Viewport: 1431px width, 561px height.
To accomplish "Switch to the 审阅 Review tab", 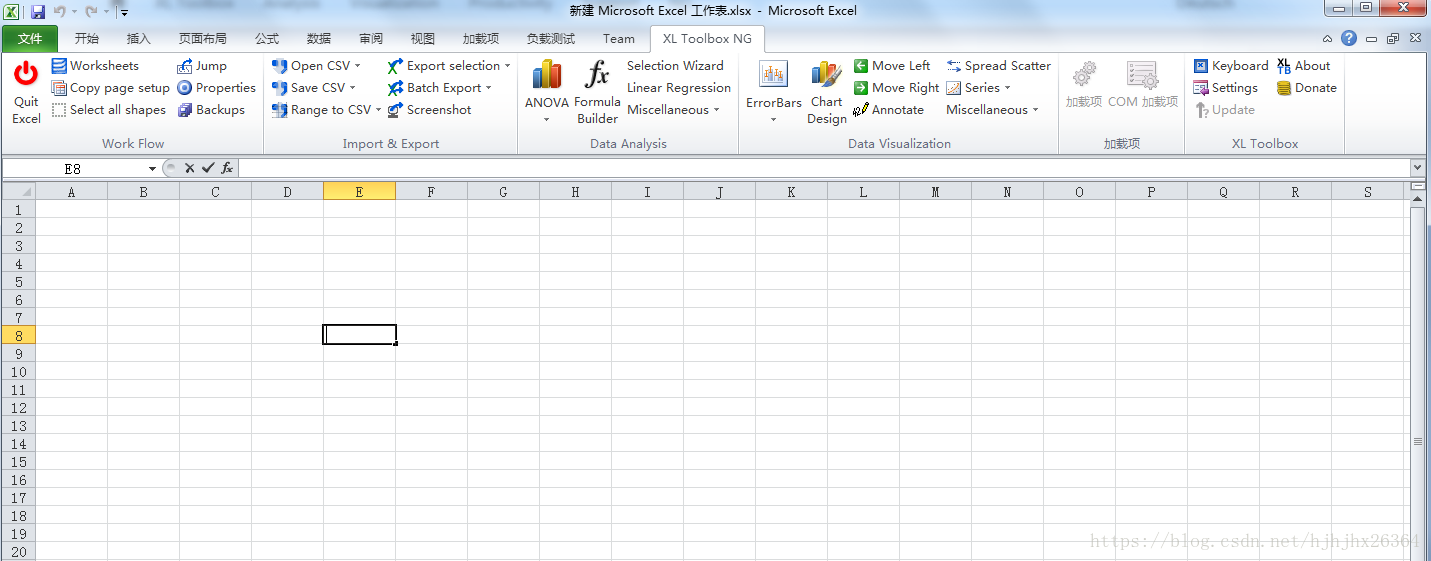I will 371,38.
